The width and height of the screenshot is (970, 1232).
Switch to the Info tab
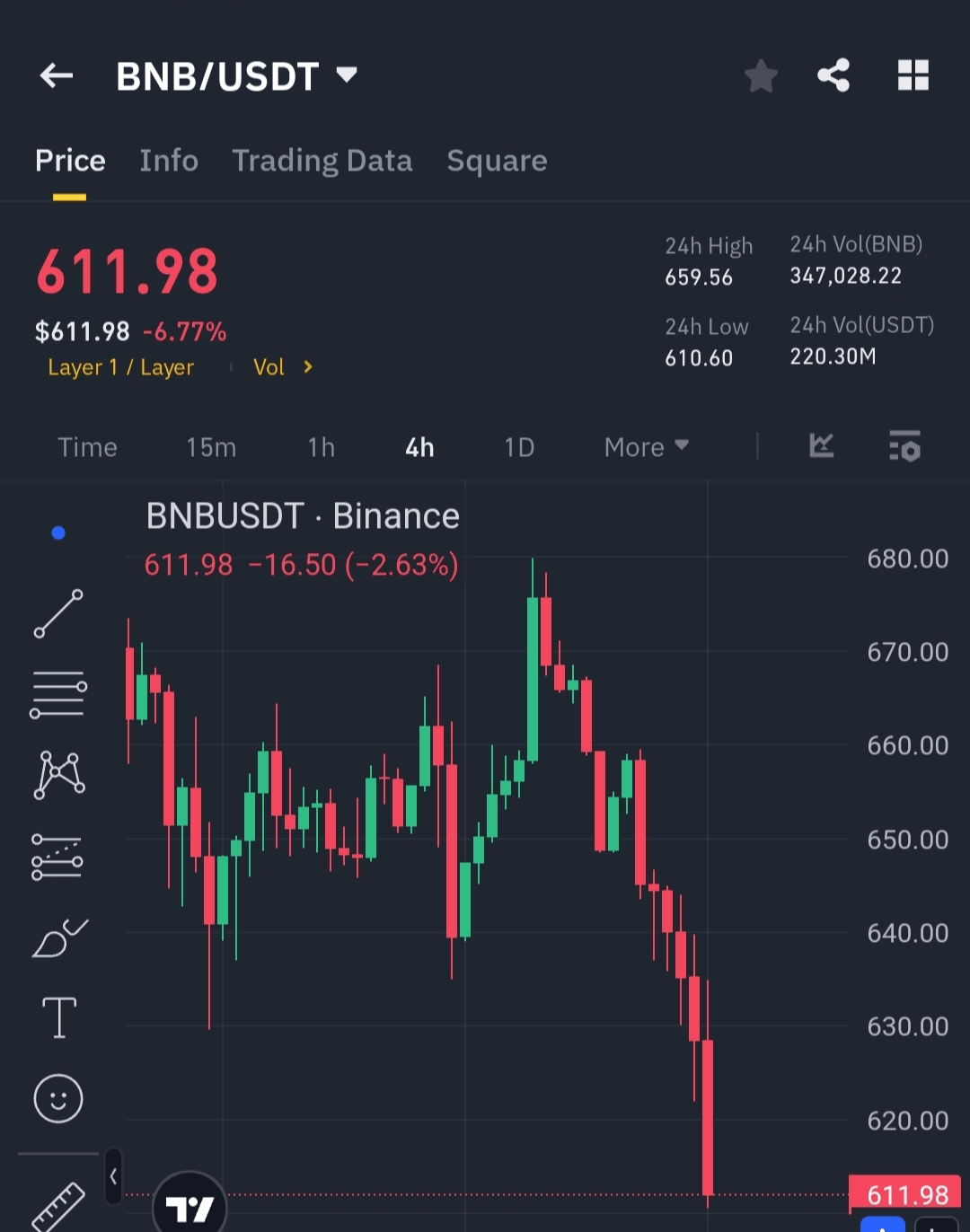tap(169, 161)
